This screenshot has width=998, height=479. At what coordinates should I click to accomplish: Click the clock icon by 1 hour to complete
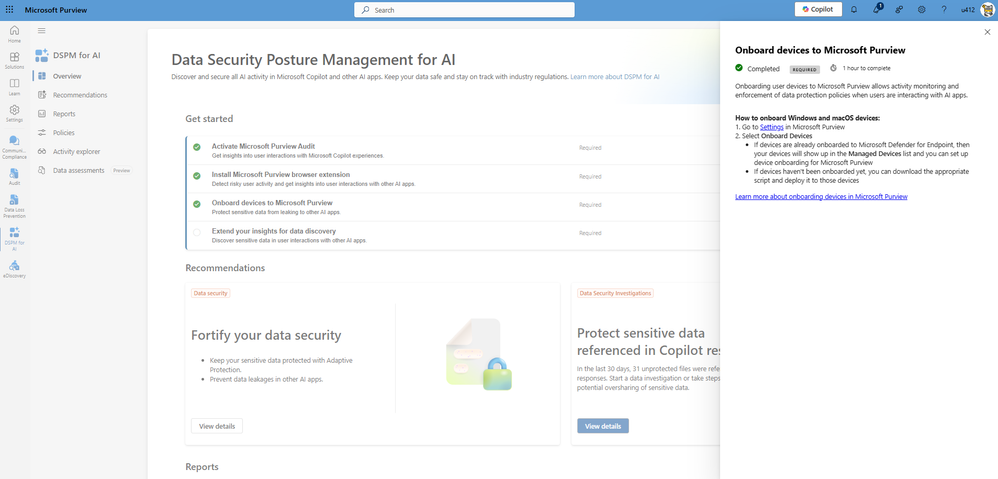(833, 67)
